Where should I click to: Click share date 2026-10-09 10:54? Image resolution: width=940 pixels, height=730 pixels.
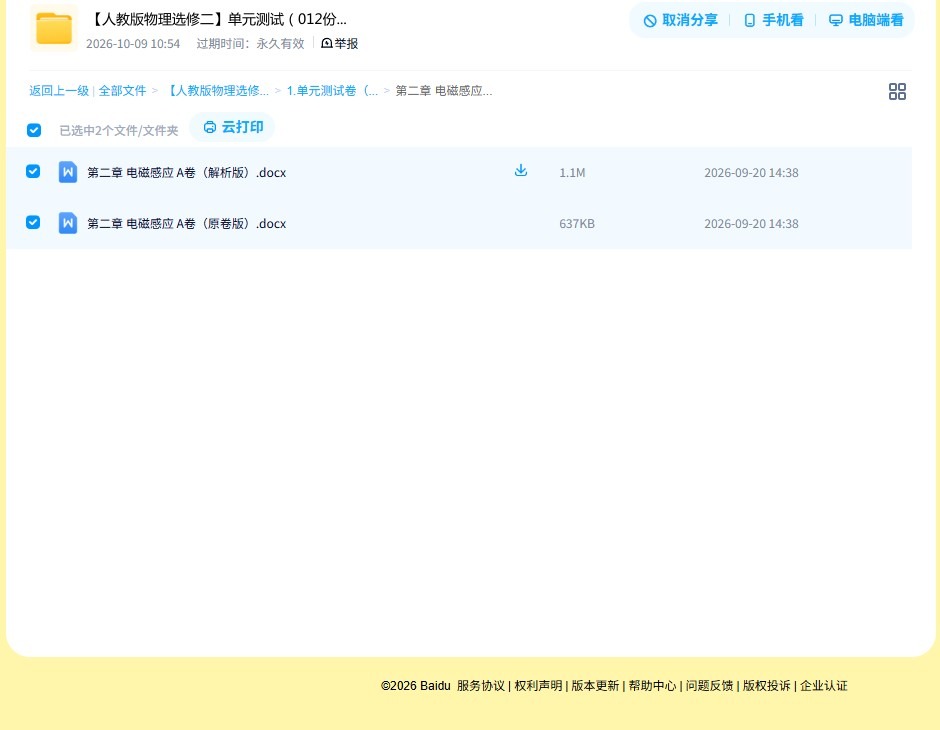pos(133,44)
